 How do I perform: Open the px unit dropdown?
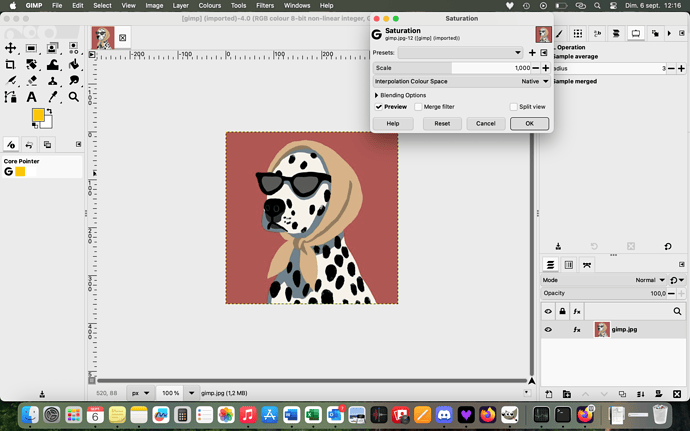tap(141, 393)
